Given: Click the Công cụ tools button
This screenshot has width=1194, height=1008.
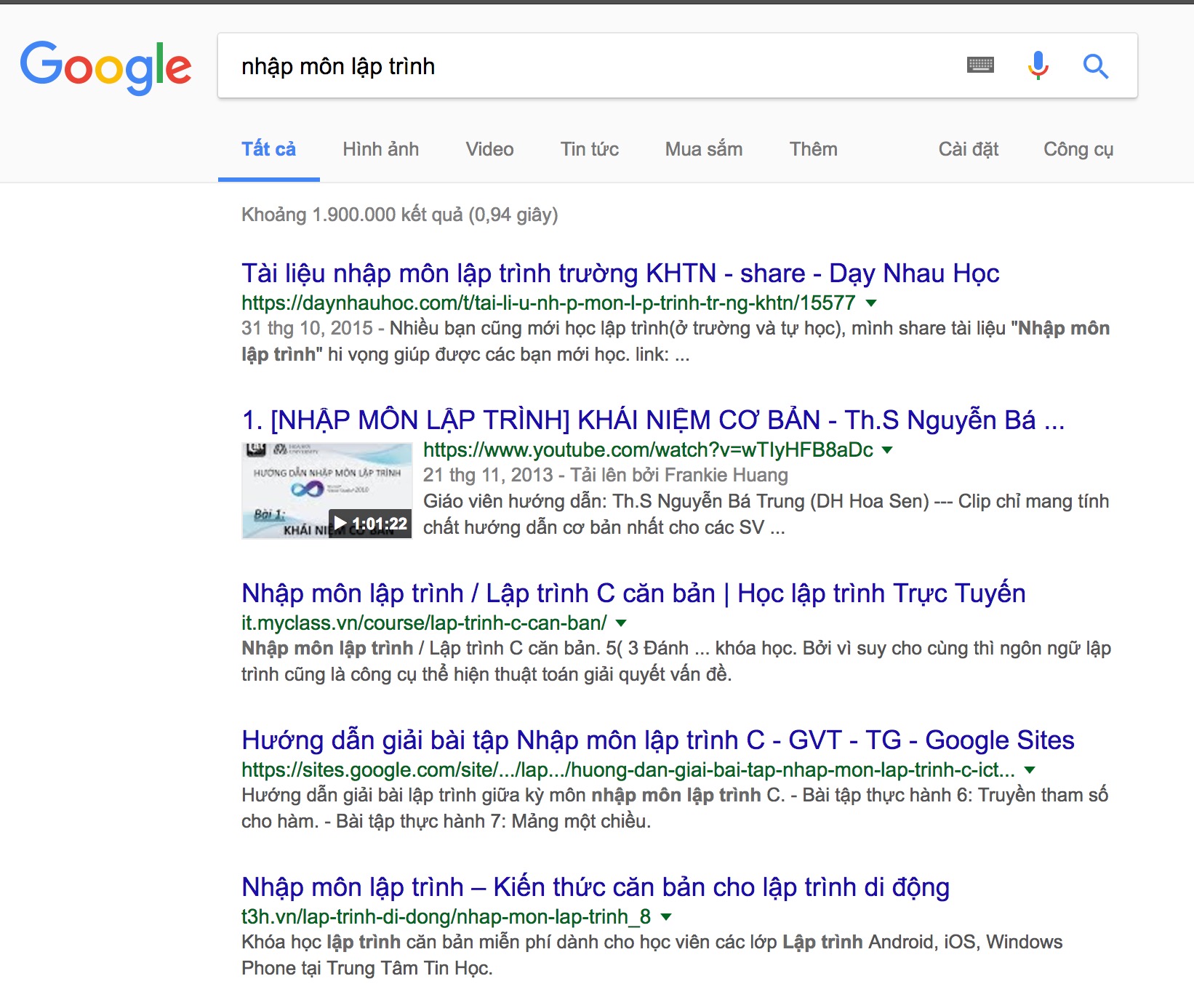Looking at the screenshot, I should click(1078, 149).
